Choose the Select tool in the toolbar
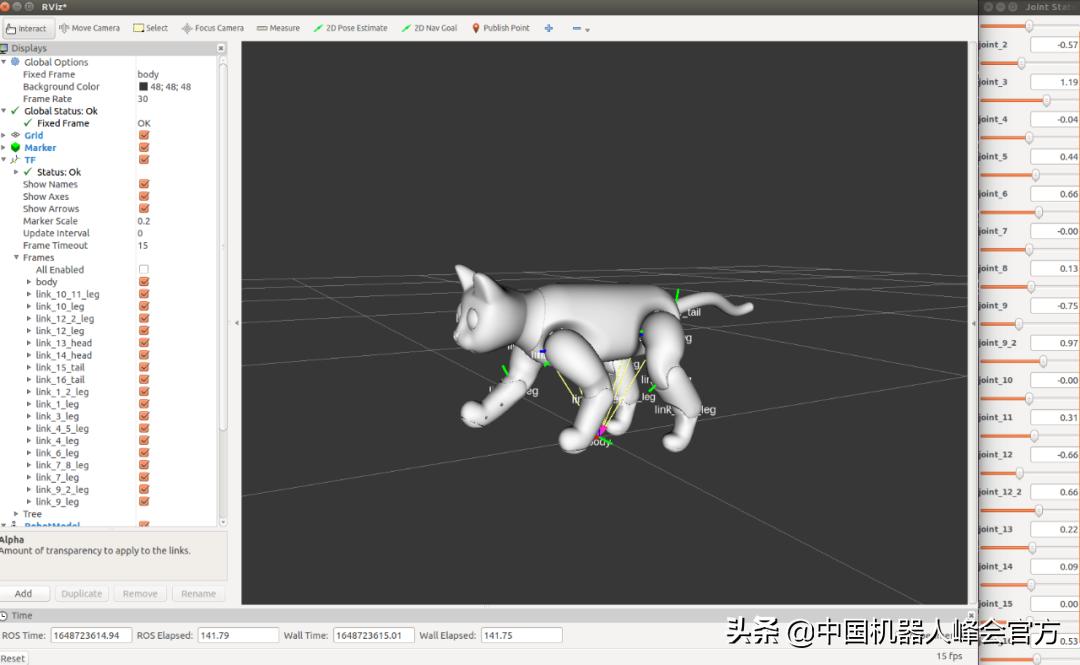 coord(150,28)
